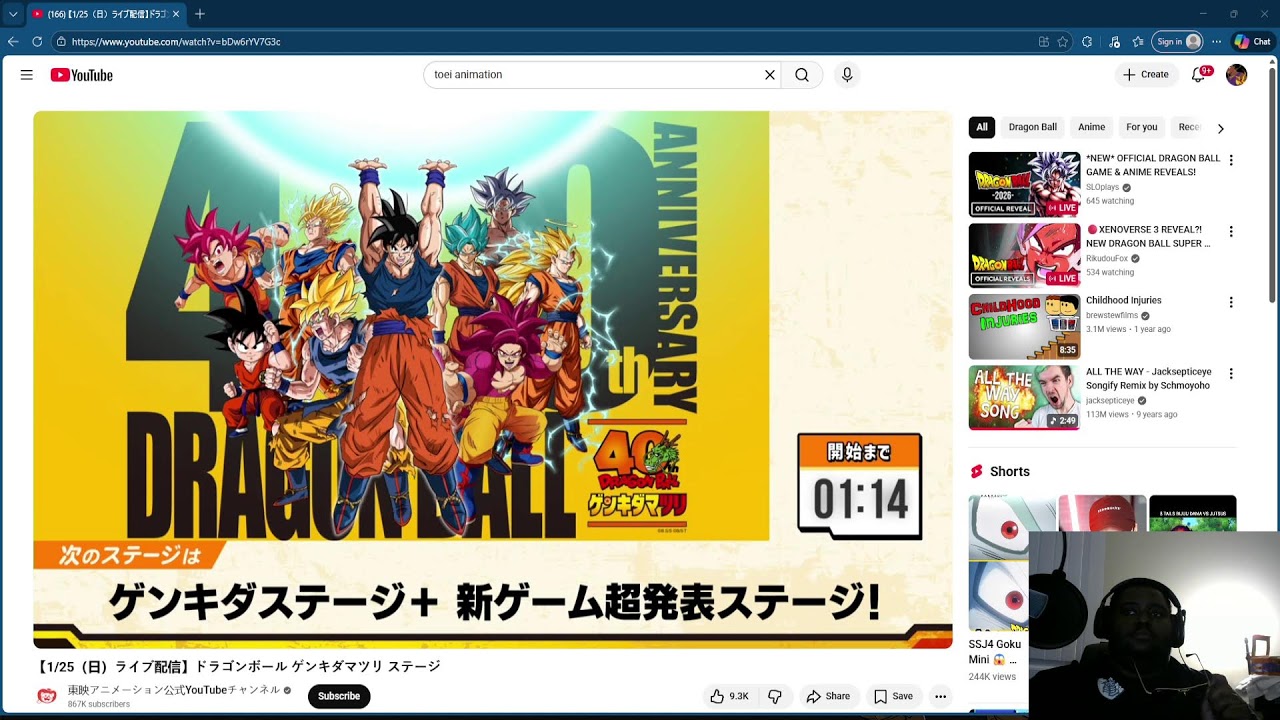The image size is (1280, 720).
Task: View site information lock icon
Action: click(61, 42)
